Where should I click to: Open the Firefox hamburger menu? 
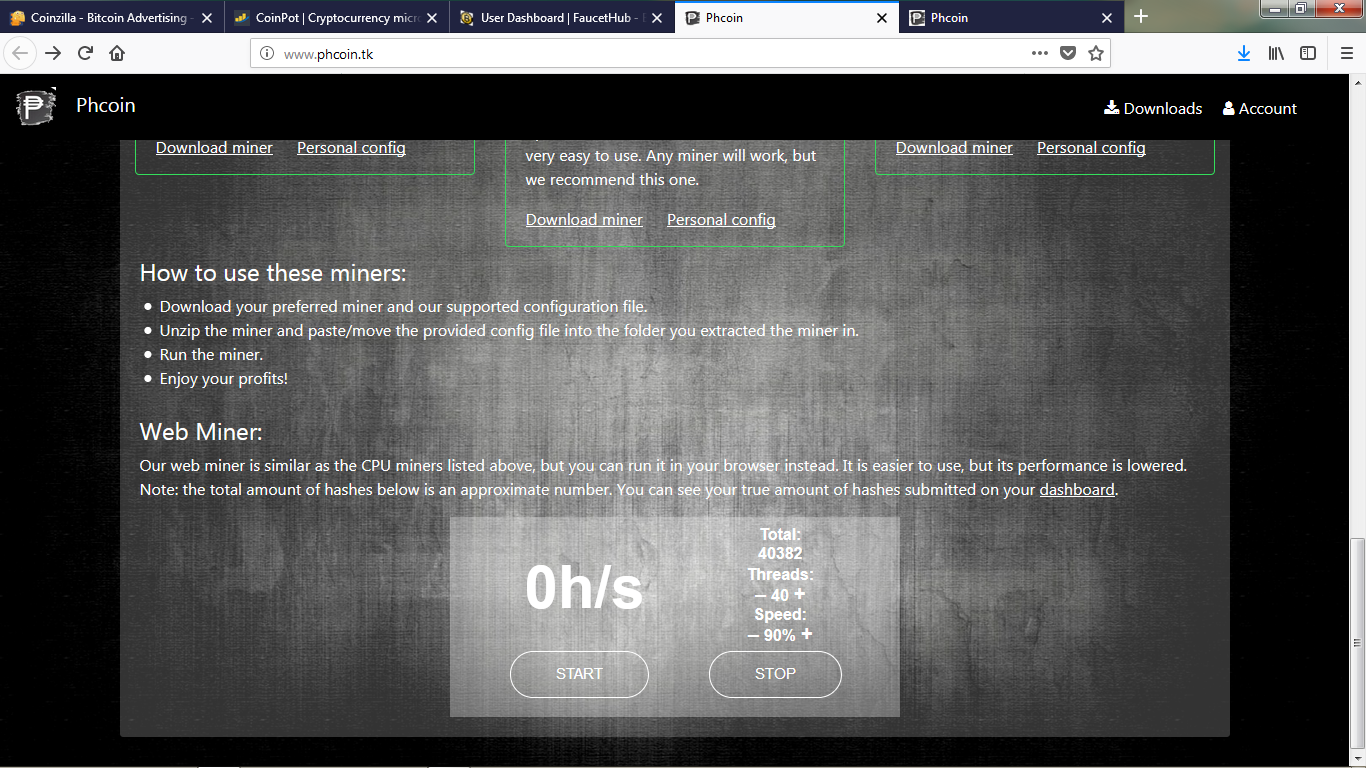point(1346,54)
